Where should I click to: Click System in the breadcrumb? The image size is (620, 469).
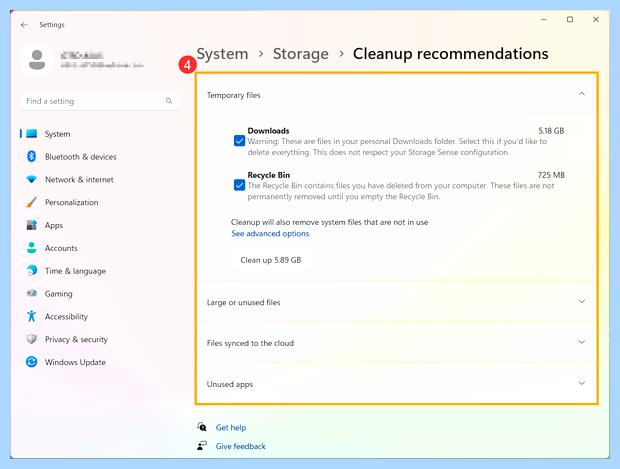(x=223, y=54)
